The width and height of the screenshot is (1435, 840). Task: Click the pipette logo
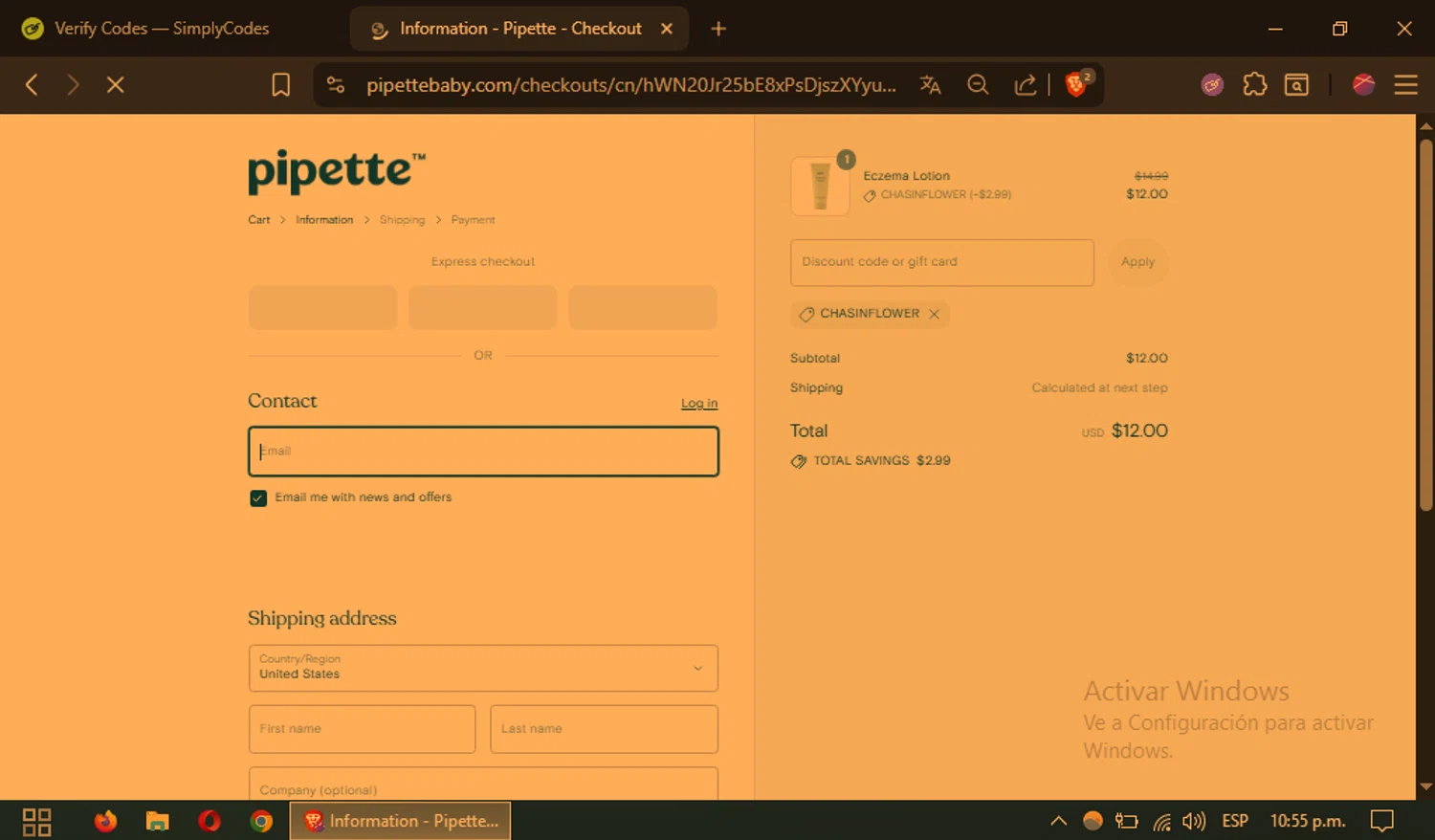tap(337, 170)
